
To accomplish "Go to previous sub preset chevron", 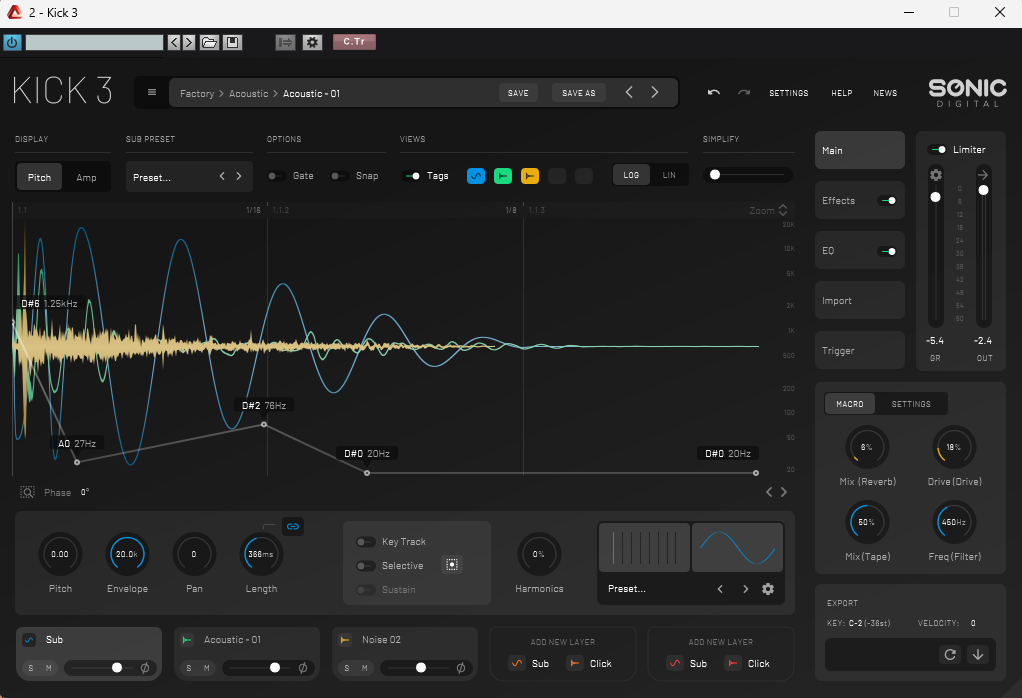I will [x=222, y=176].
